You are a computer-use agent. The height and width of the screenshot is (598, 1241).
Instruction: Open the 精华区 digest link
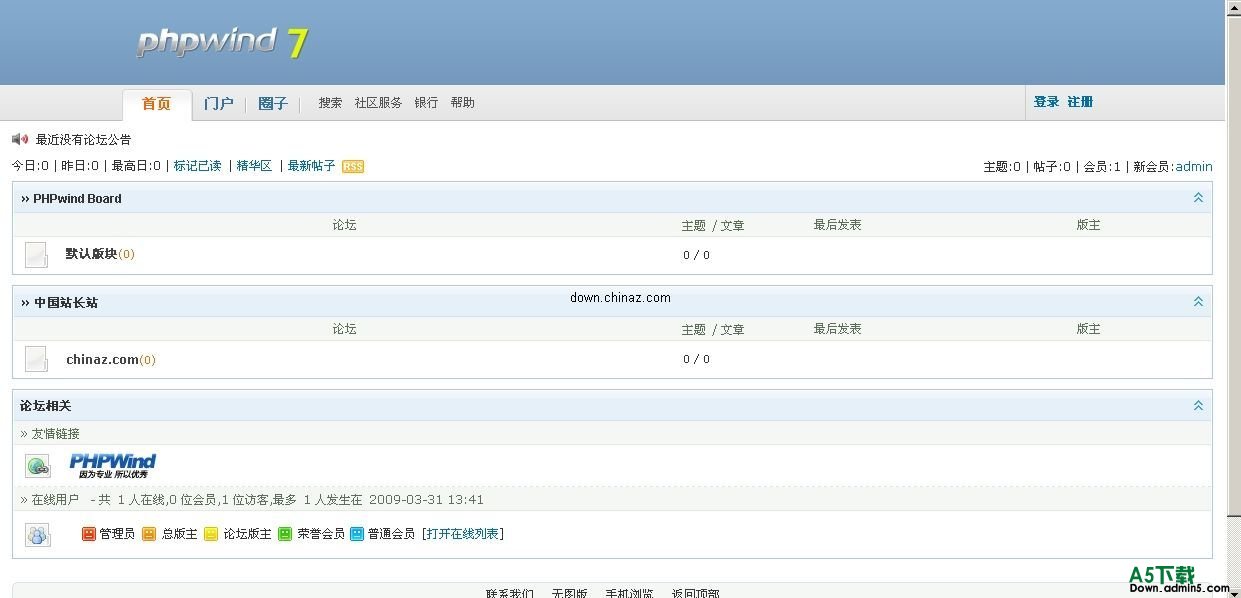pyautogui.click(x=254, y=166)
